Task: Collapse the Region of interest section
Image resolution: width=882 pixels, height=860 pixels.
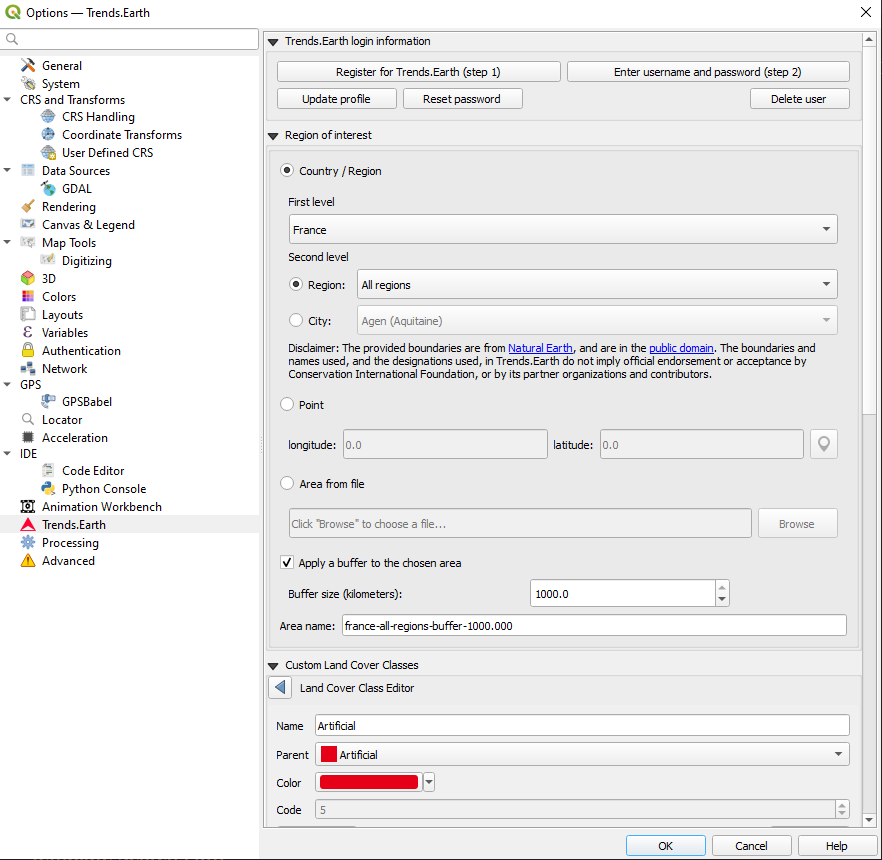Action: pyautogui.click(x=272, y=135)
